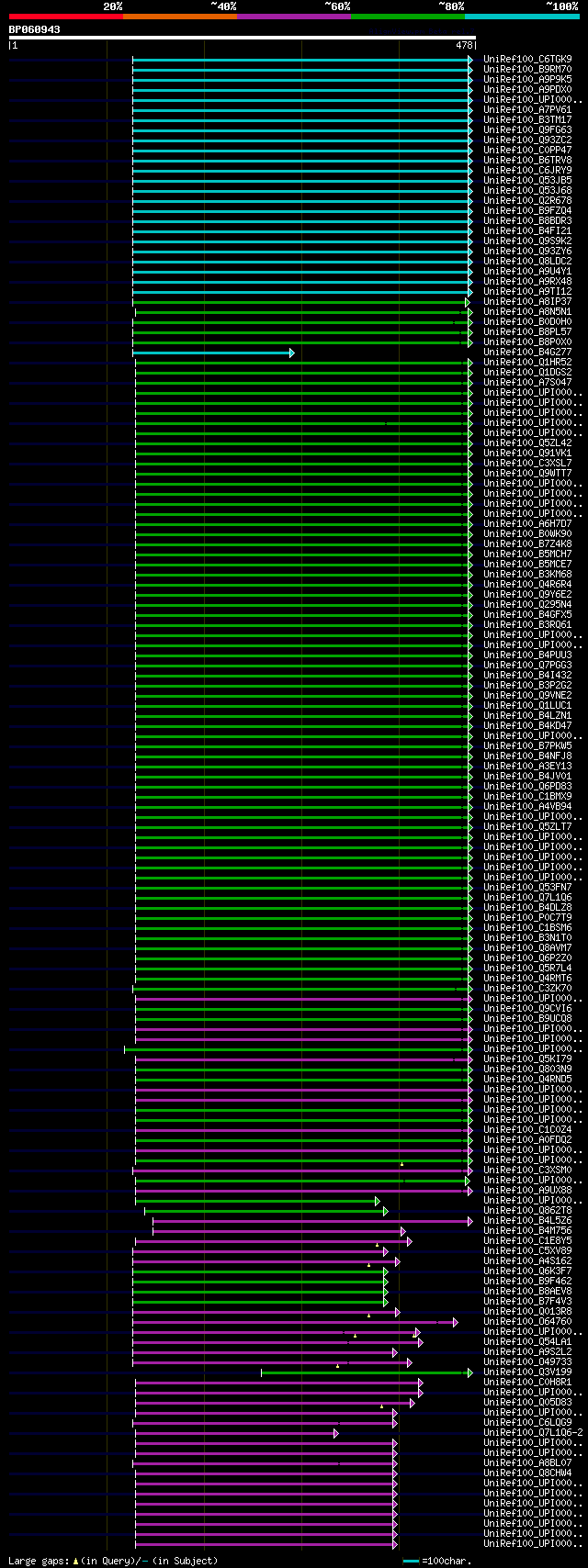Image resolution: width=588 pixels, height=1568 pixels.
Task: Click hit UniRef100_B5MCH7
Action: [x=527, y=554]
